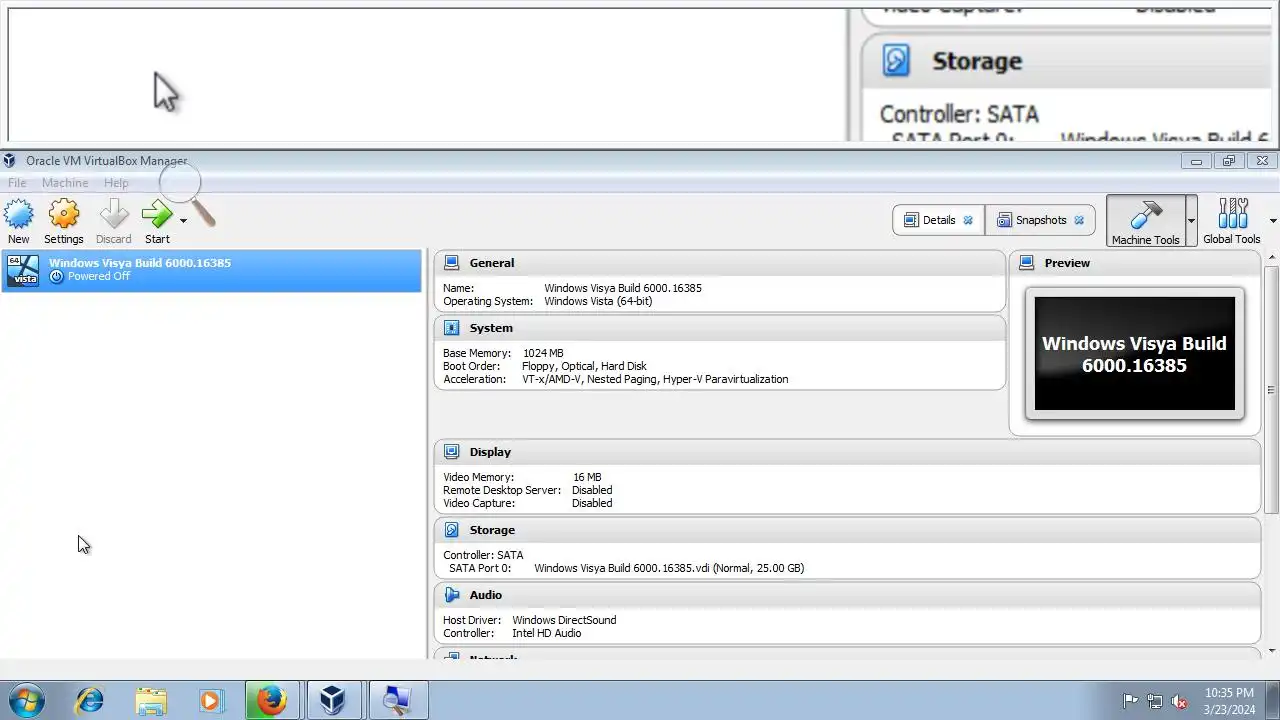The width and height of the screenshot is (1280, 720).
Task: Click the Intel HD Audio controller value
Action: tap(547, 633)
